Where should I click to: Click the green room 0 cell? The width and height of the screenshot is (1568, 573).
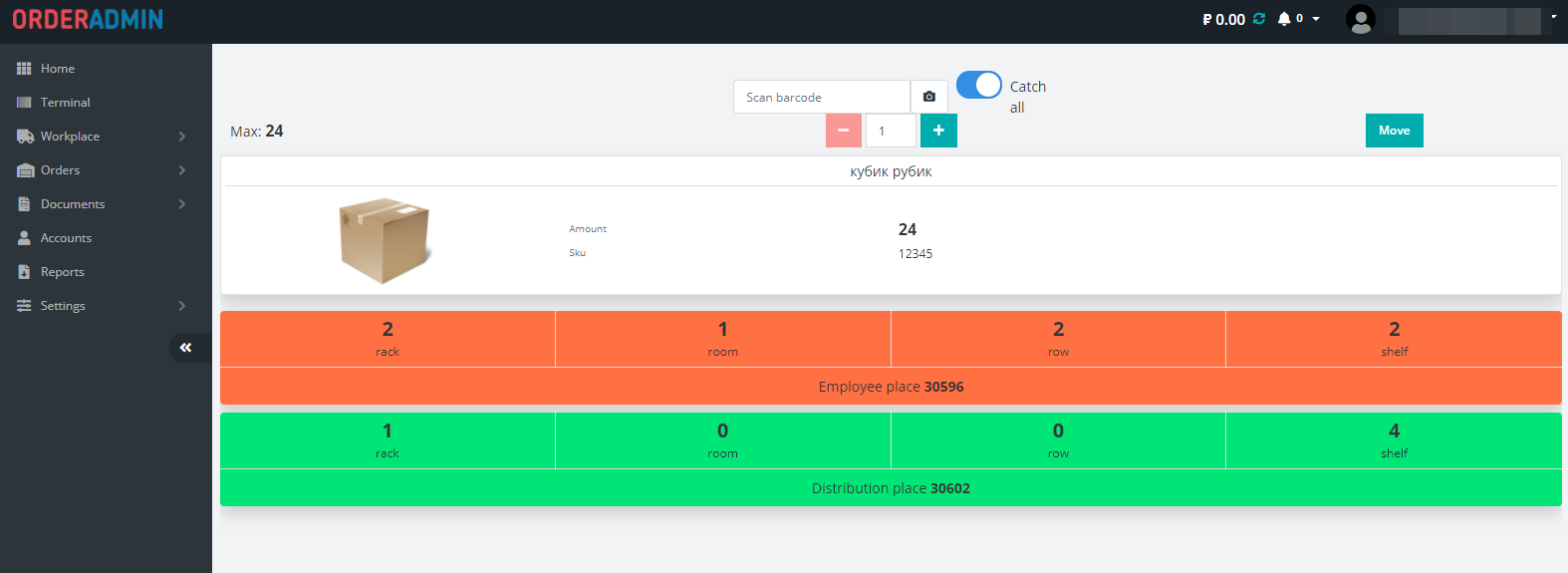(x=723, y=440)
